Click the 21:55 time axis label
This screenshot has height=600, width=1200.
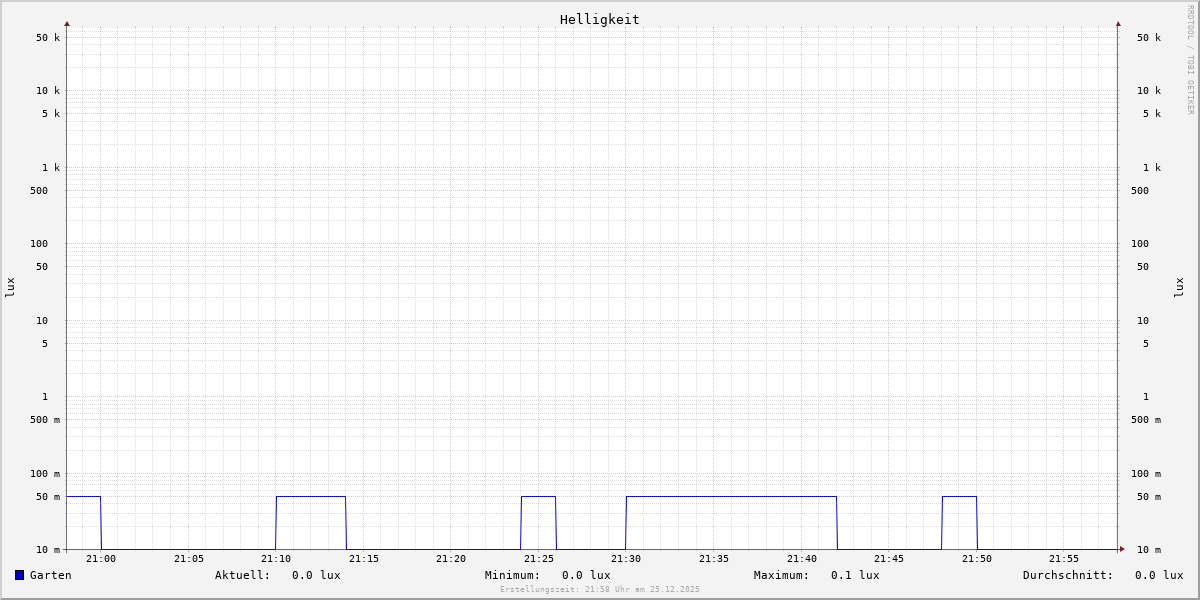click(1064, 559)
